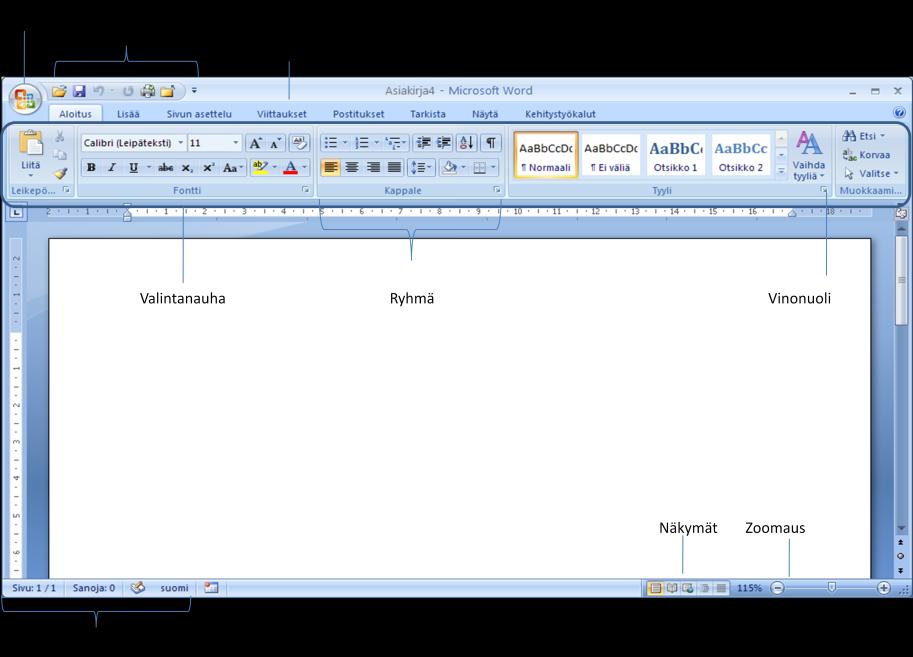
Task: Activate the Format Painter brush
Action: pos(60,174)
